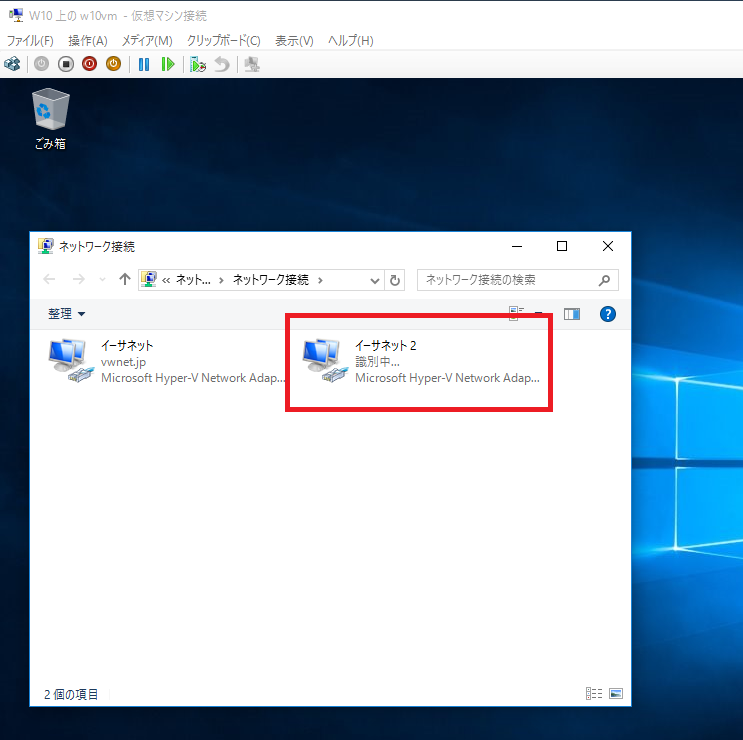The width and height of the screenshot is (743, 740).
Task: Open the ファイル(F) menu
Action: point(30,41)
